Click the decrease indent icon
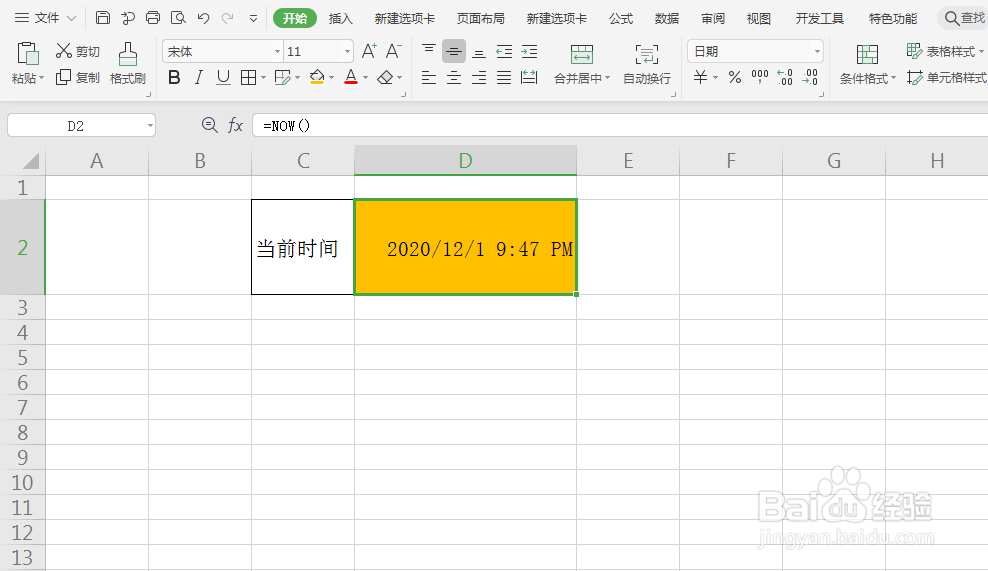This screenshot has height=571, width=988. point(504,52)
